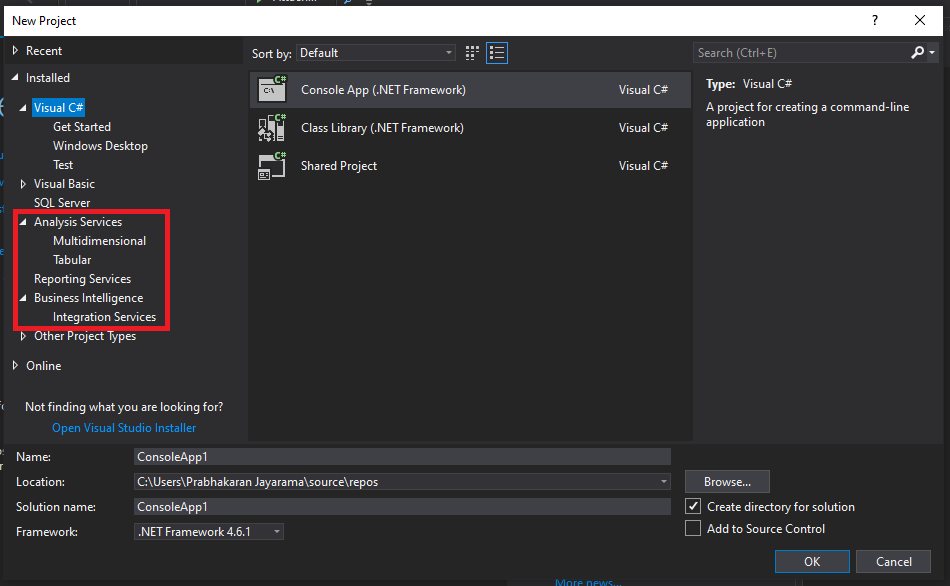Select Other Project Types in the tree
Viewport: 950px width, 586px height.
(x=85, y=336)
